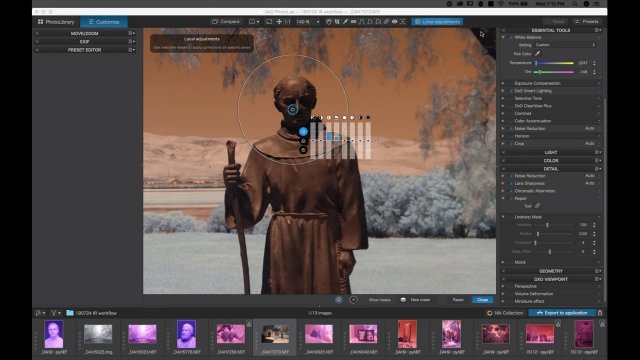Viewport: 640px width, 360px height.
Task: Click the Wi-Fi icon in menu bar
Action: coord(501,4)
